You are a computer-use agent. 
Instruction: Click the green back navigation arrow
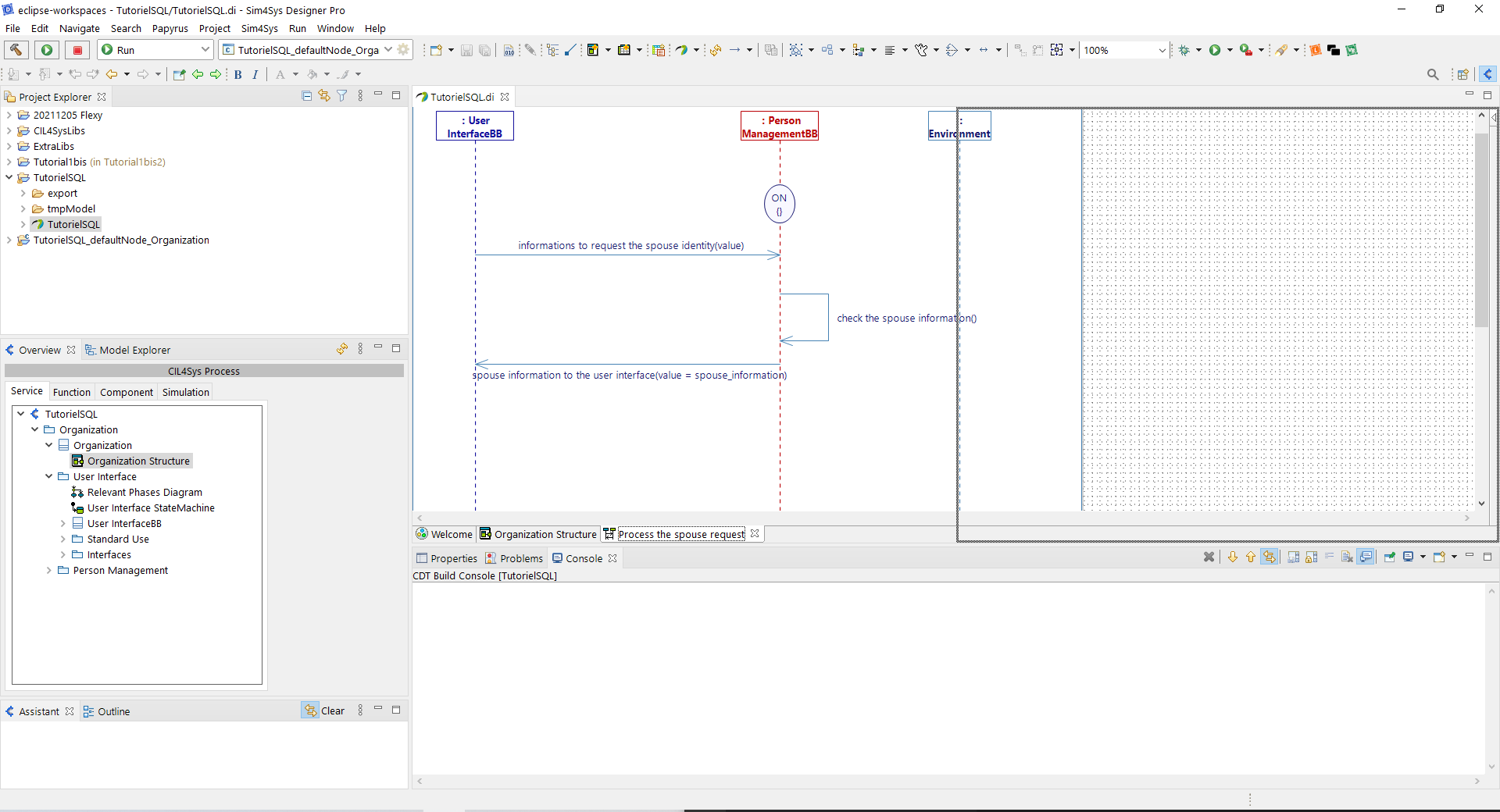(198, 74)
